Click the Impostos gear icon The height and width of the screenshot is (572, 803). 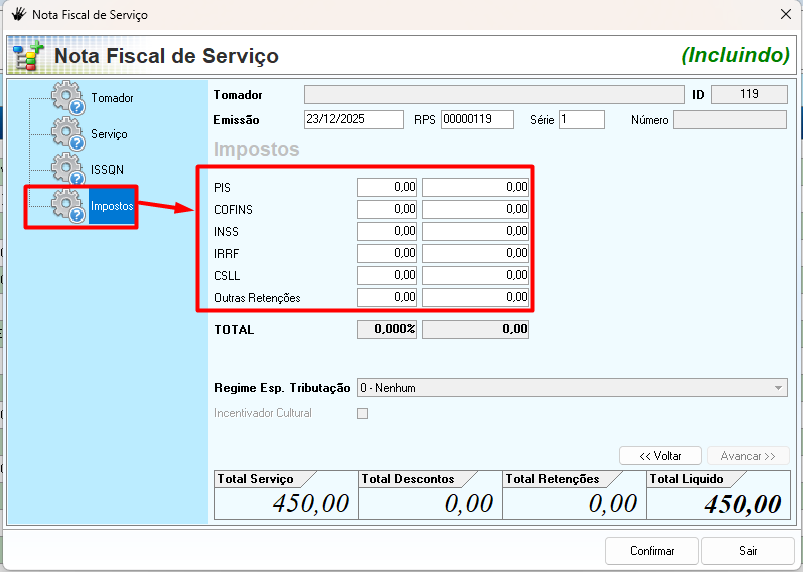(68, 205)
